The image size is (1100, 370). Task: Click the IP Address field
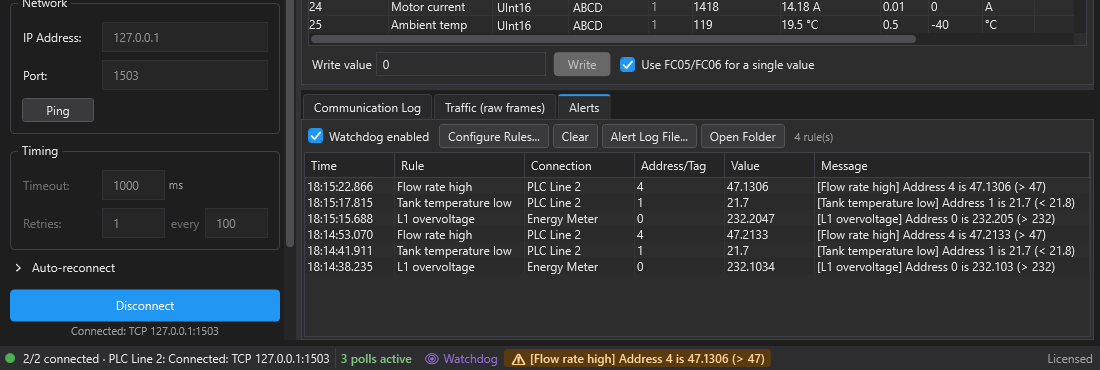[185, 37]
